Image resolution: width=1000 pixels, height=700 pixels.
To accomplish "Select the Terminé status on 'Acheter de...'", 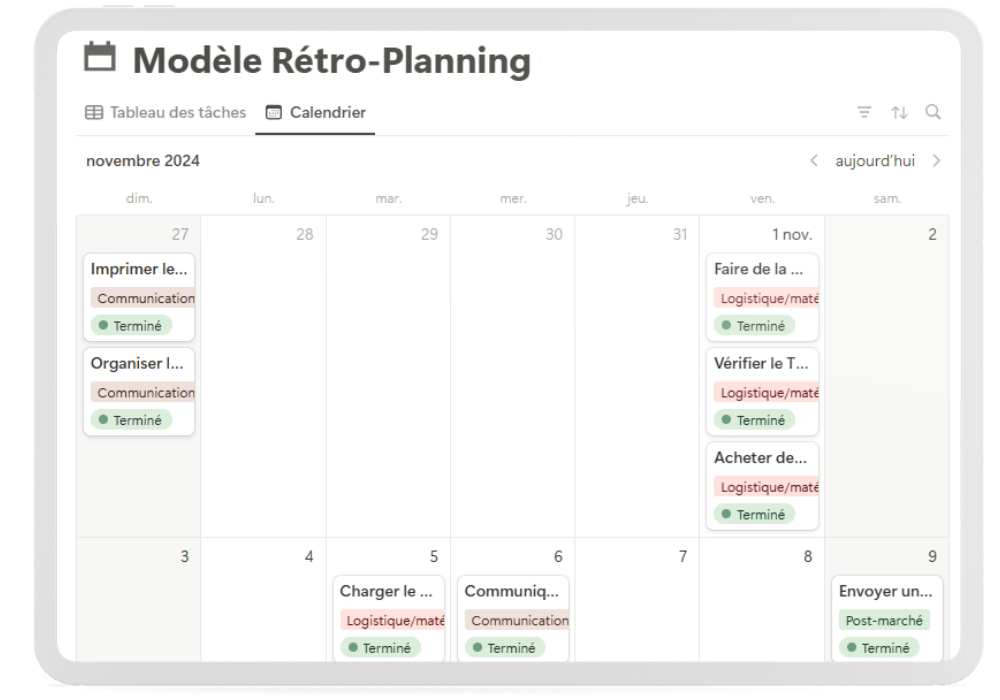I will pyautogui.click(x=754, y=514).
